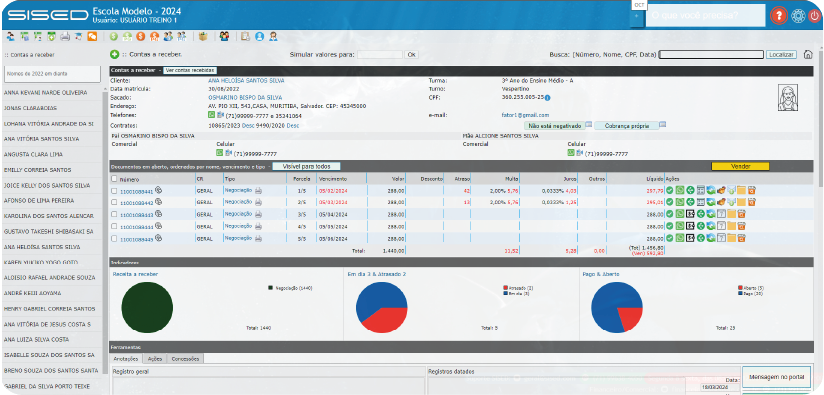Click the blue circular user toolbar icon
The height and width of the screenshot is (395, 824).
pyautogui.click(x=259, y=37)
